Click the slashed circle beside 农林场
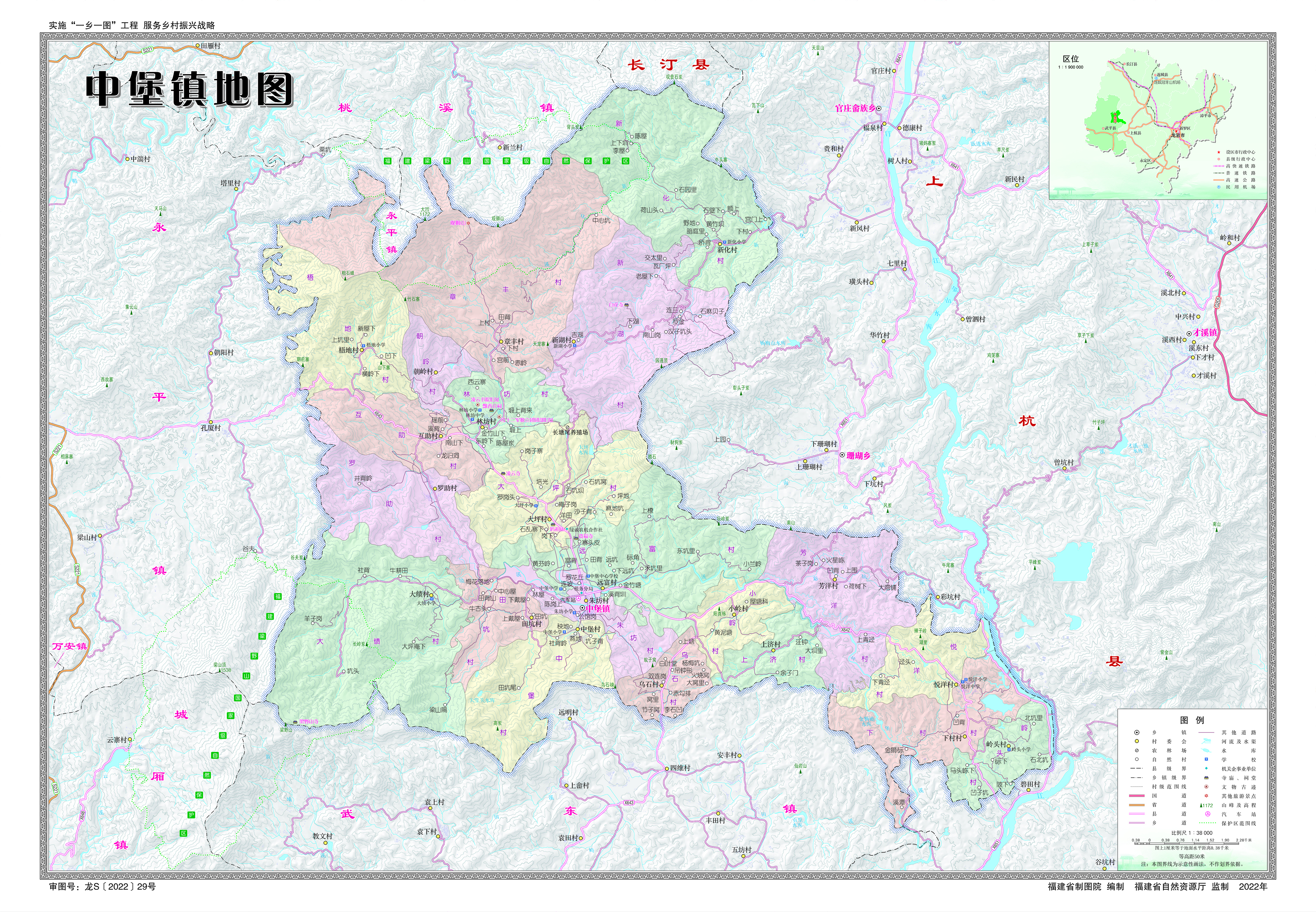 (1137, 750)
